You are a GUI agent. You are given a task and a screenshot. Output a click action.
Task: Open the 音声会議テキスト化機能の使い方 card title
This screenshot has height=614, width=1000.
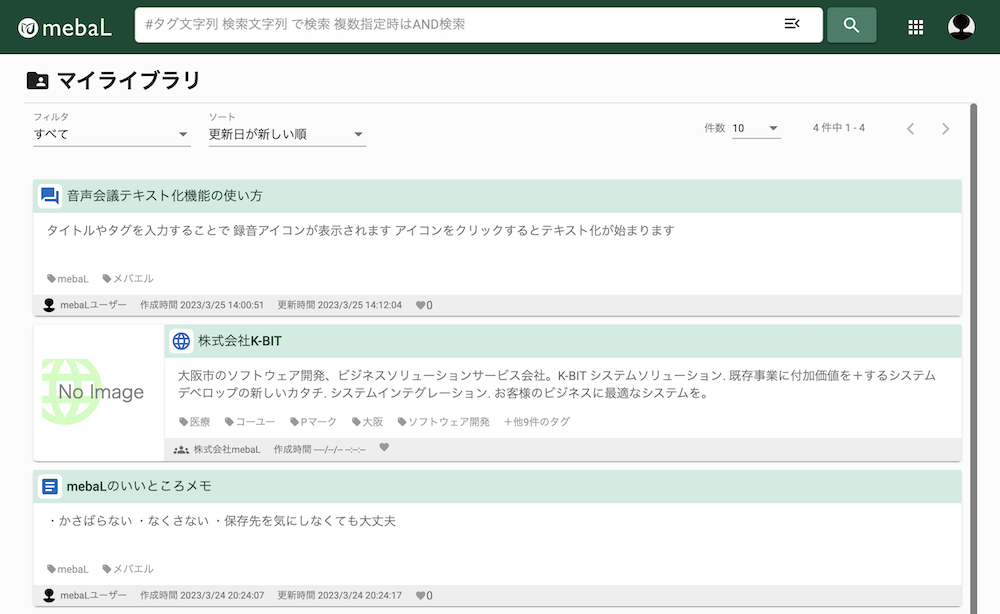click(165, 196)
